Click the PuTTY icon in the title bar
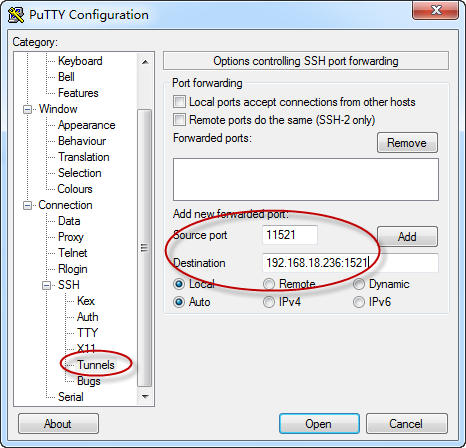 [x=16, y=15]
